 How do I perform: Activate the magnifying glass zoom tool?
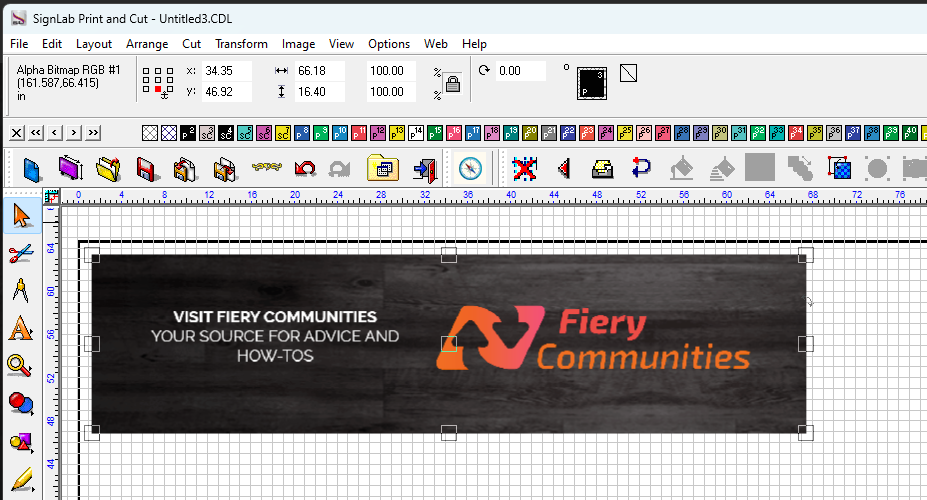pos(19,366)
